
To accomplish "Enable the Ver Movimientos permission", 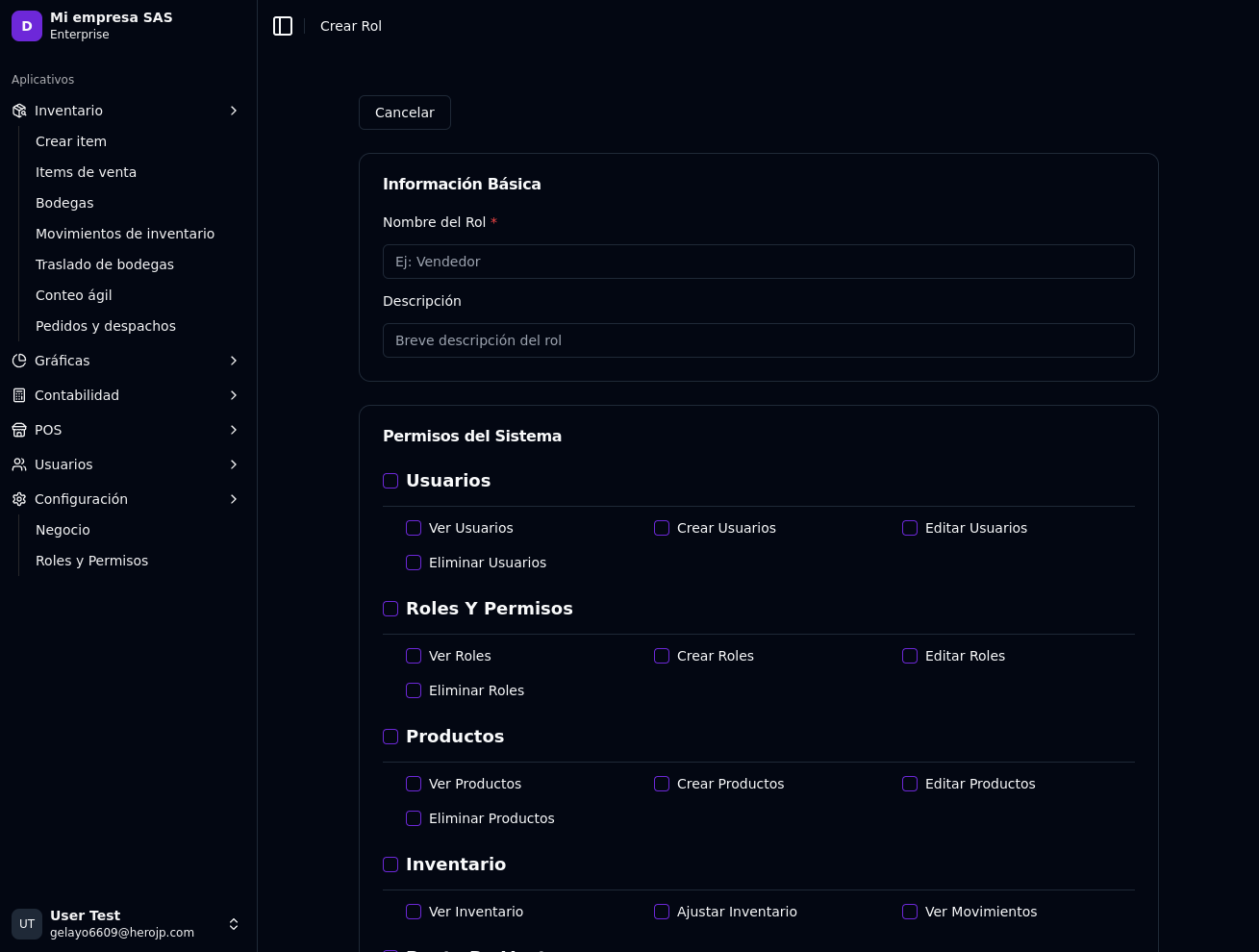I will (910, 912).
